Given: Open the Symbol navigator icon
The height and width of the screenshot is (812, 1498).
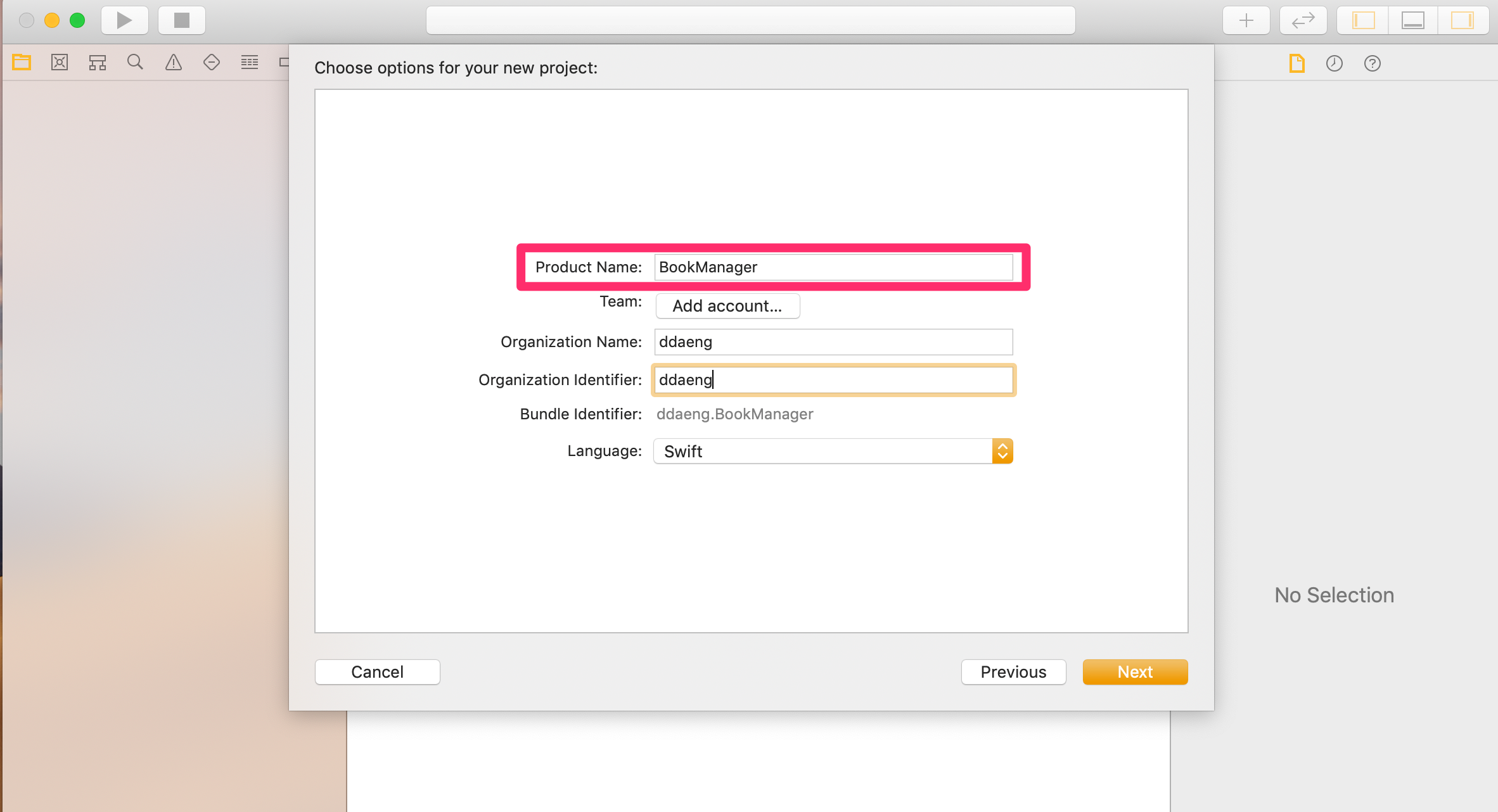Looking at the screenshot, I should pyautogui.click(x=98, y=62).
